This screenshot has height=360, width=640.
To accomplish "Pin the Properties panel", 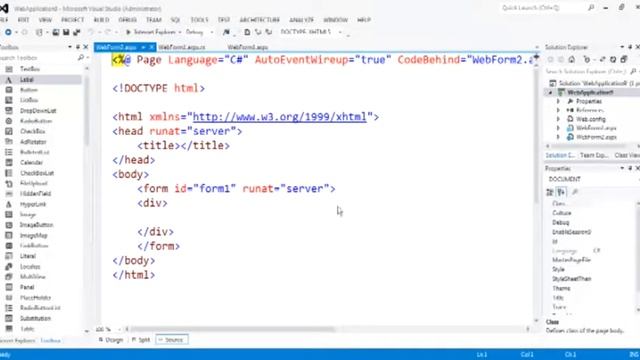I will pos(630,168).
